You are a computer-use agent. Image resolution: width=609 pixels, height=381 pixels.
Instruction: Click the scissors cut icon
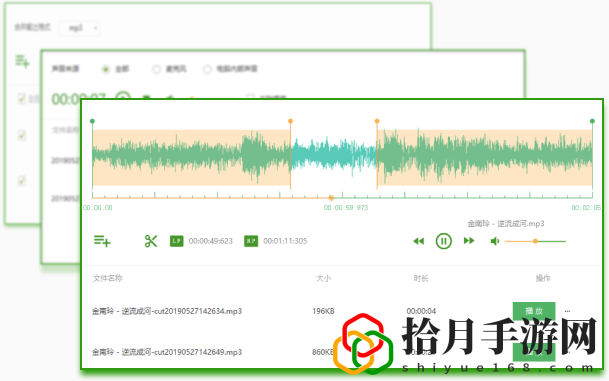[x=151, y=241]
